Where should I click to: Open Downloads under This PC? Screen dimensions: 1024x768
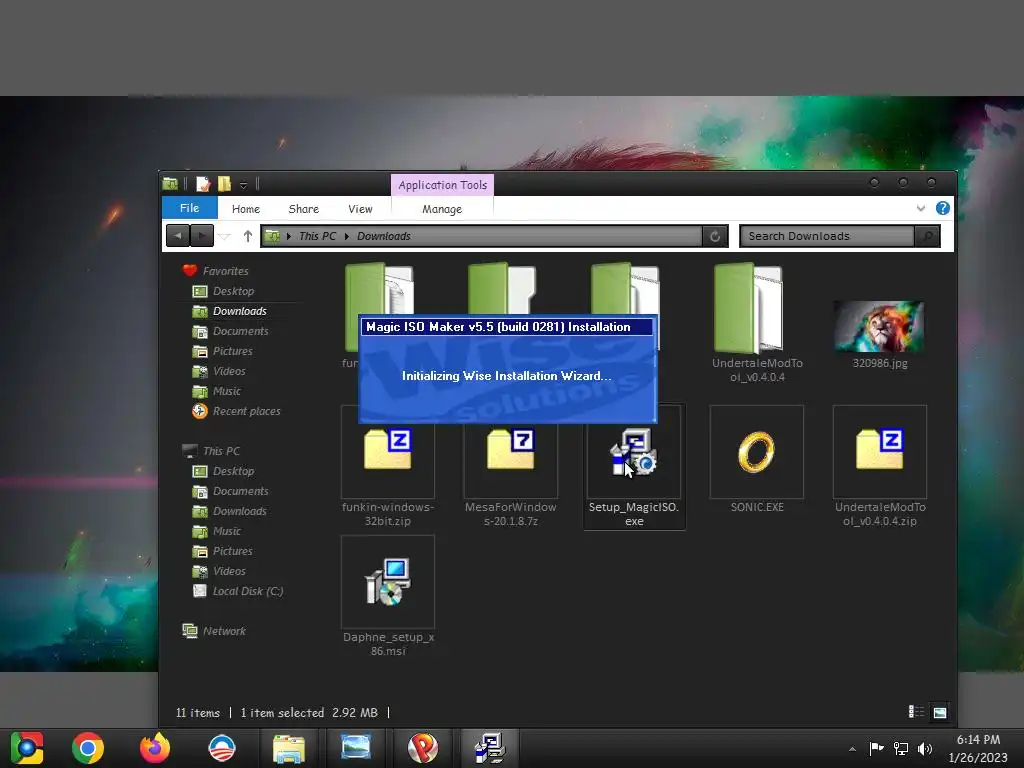[x=239, y=511]
